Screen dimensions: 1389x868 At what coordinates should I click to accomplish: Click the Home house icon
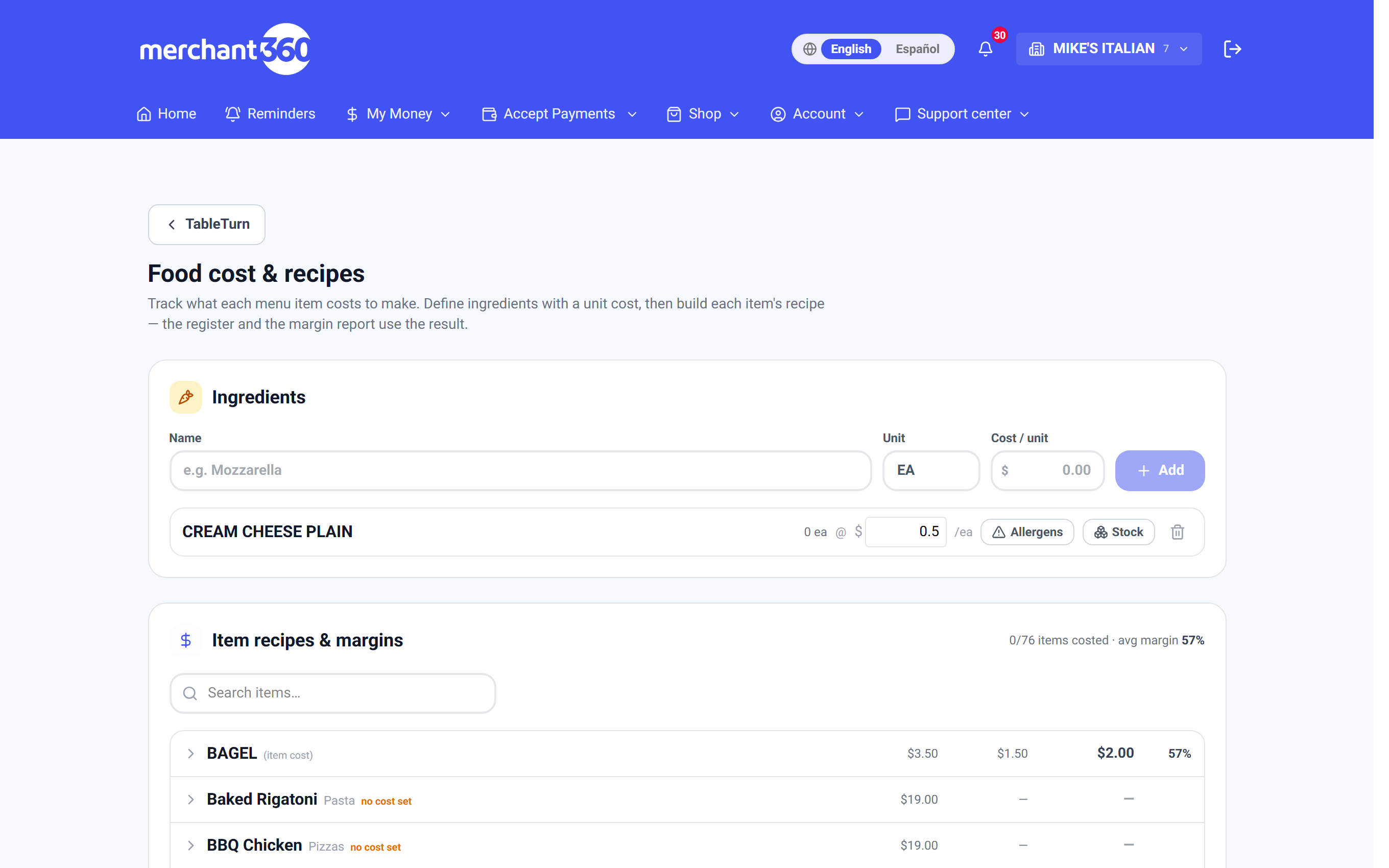[x=143, y=114]
